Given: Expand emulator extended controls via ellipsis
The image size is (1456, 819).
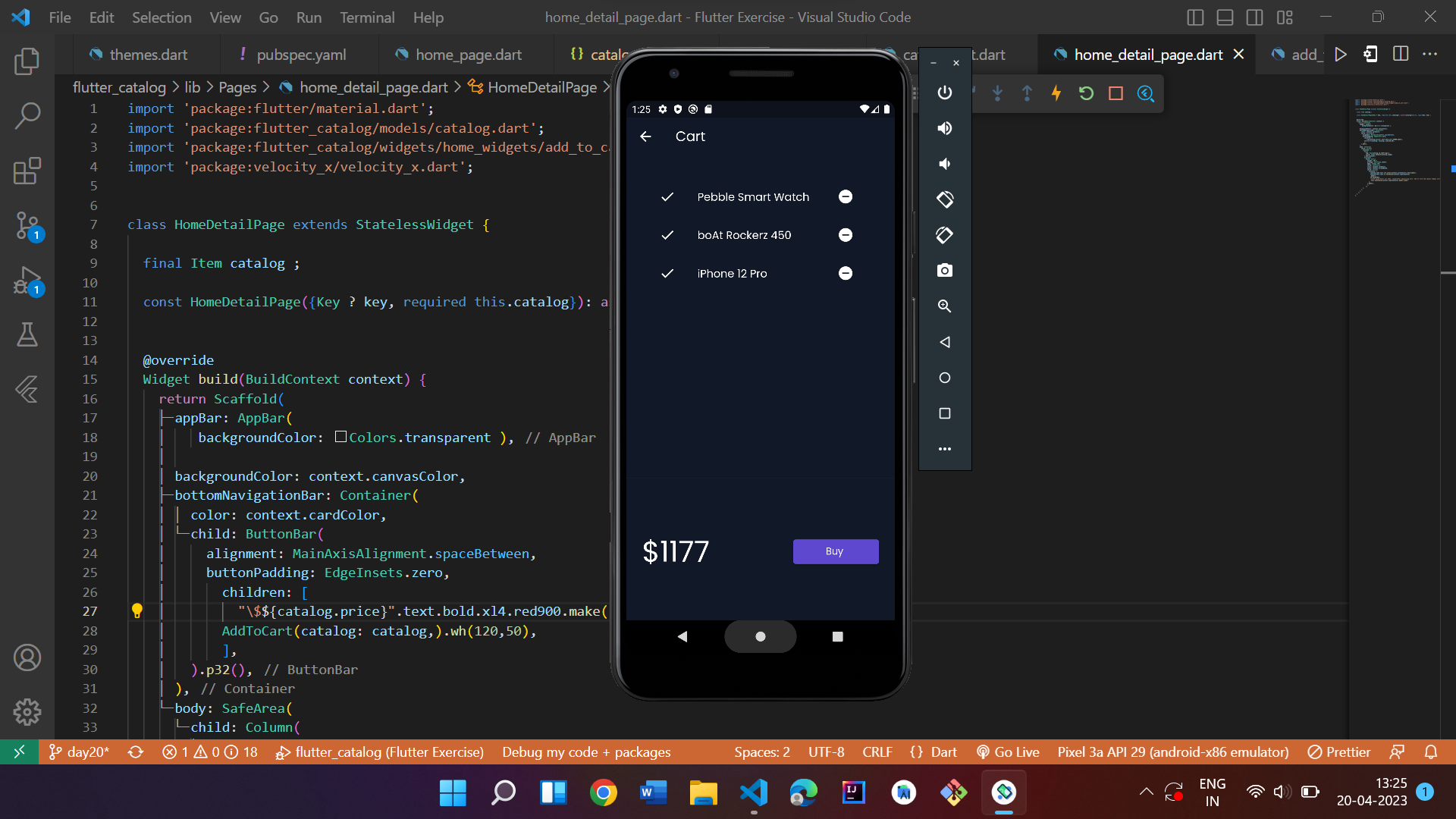Looking at the screenshot, I should point(944,448).
